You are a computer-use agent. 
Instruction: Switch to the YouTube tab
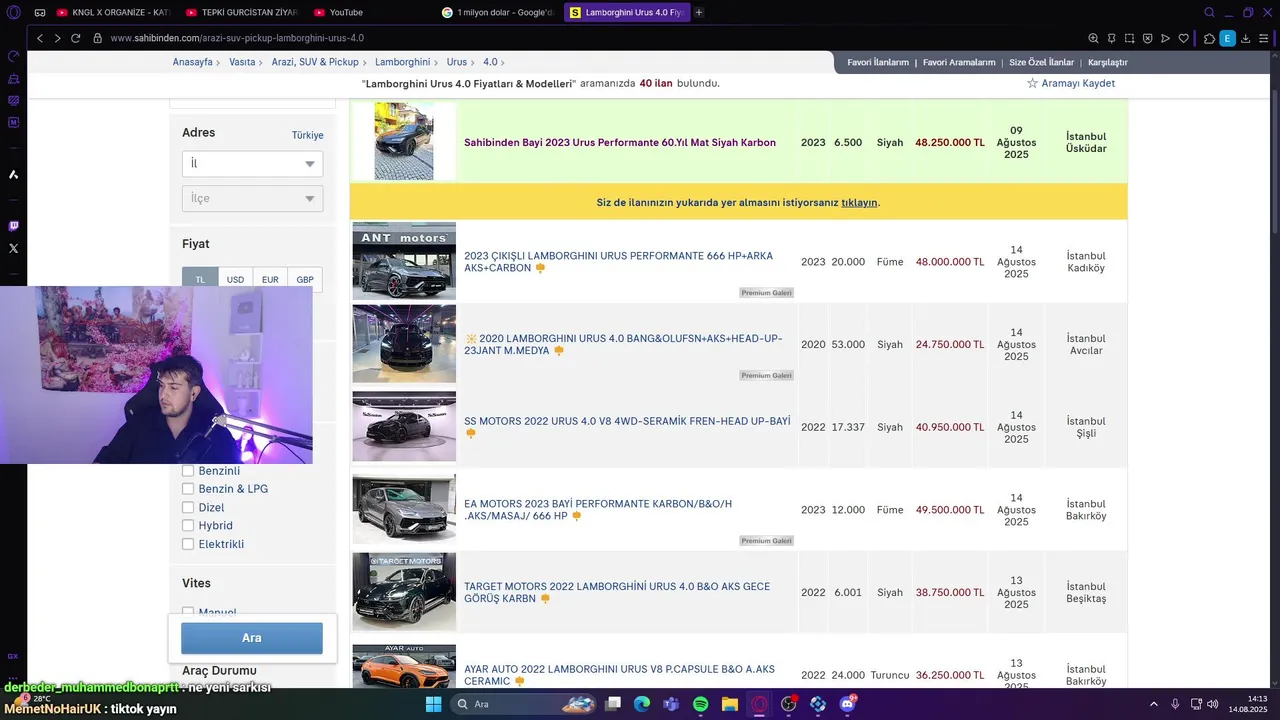pos(372,12)
